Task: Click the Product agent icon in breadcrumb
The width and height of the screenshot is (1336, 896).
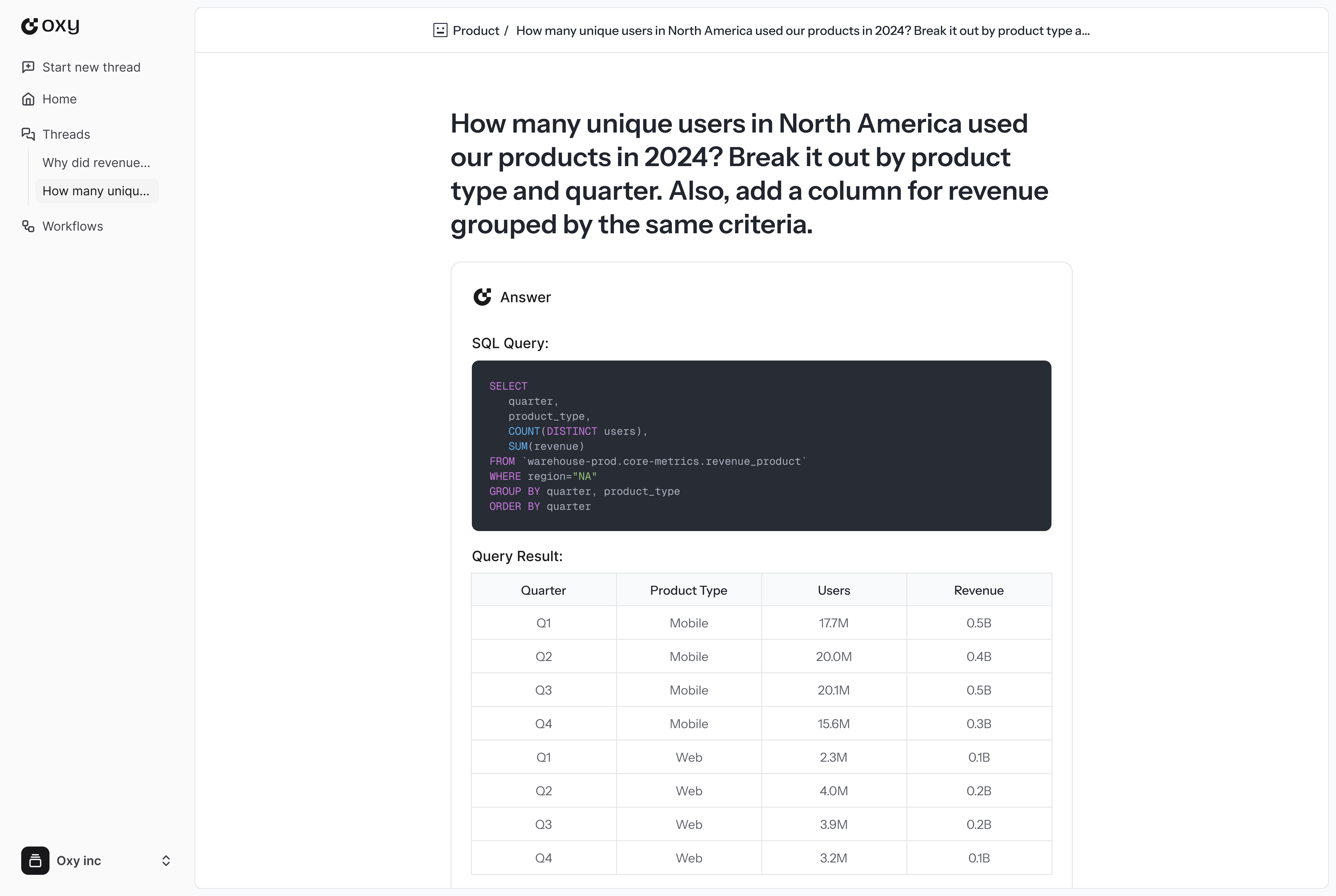Action: (440, 30)
